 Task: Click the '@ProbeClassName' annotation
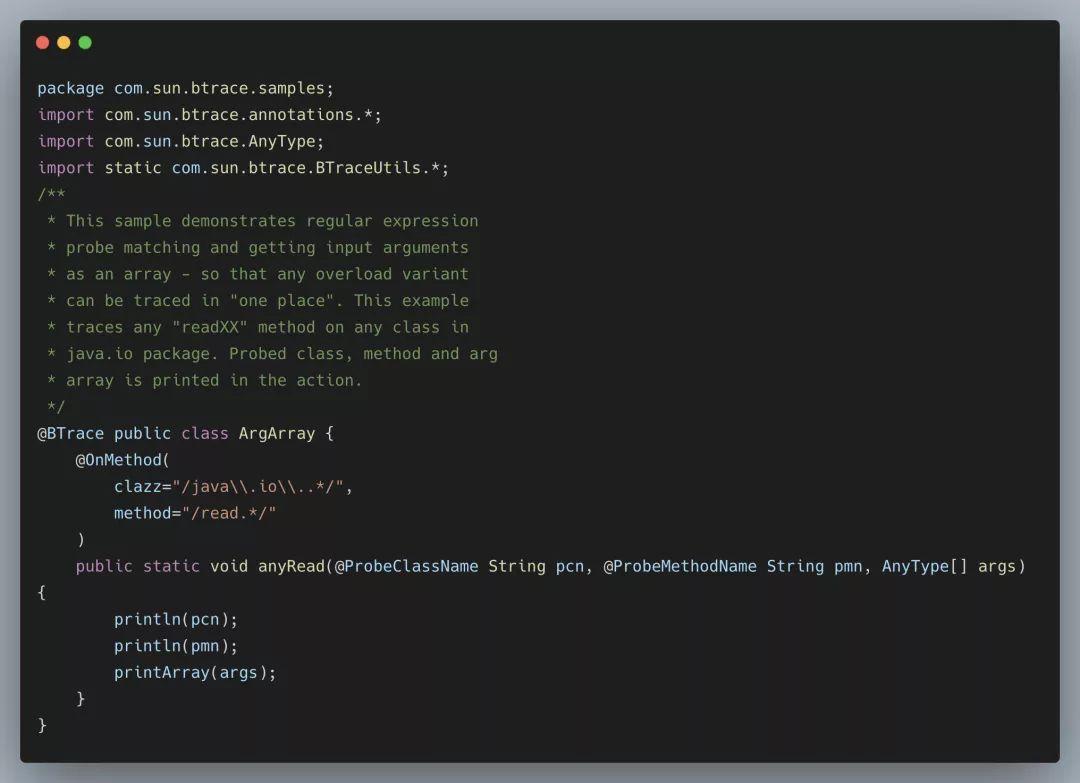[x=406, y=566]
